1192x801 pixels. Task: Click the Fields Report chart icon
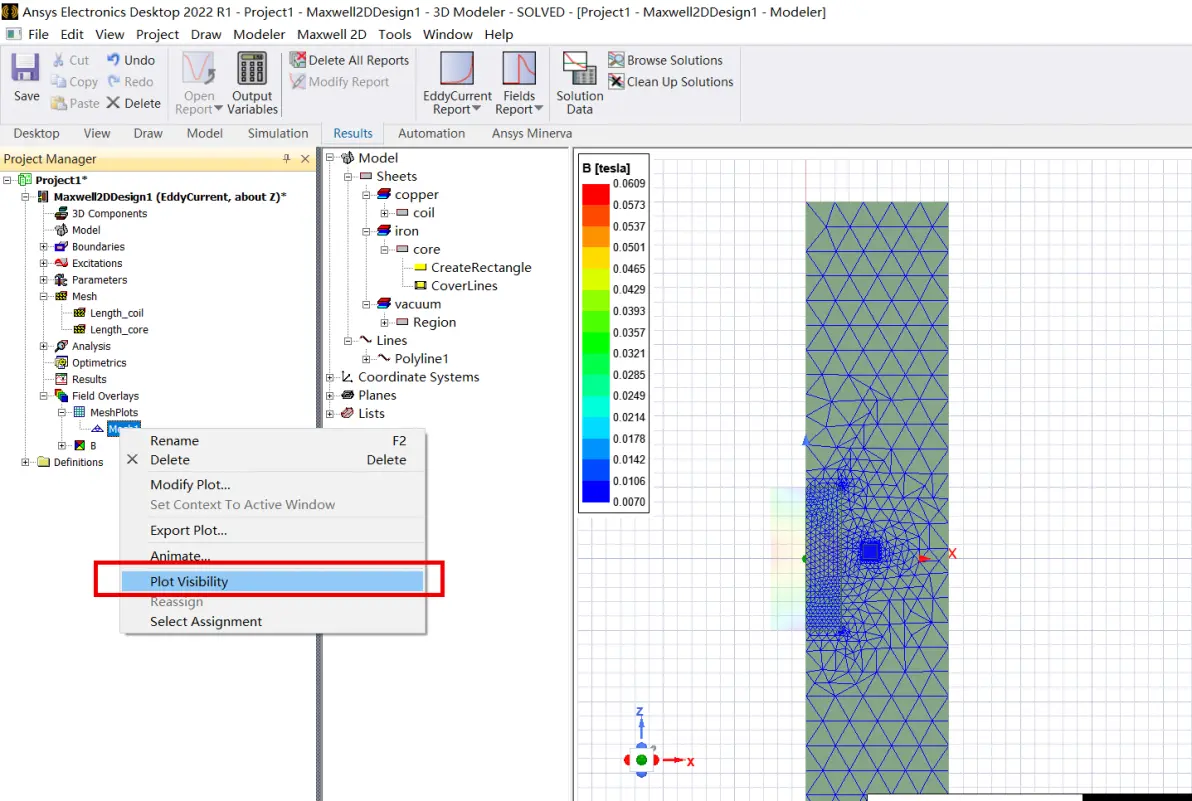coord(518,68)
